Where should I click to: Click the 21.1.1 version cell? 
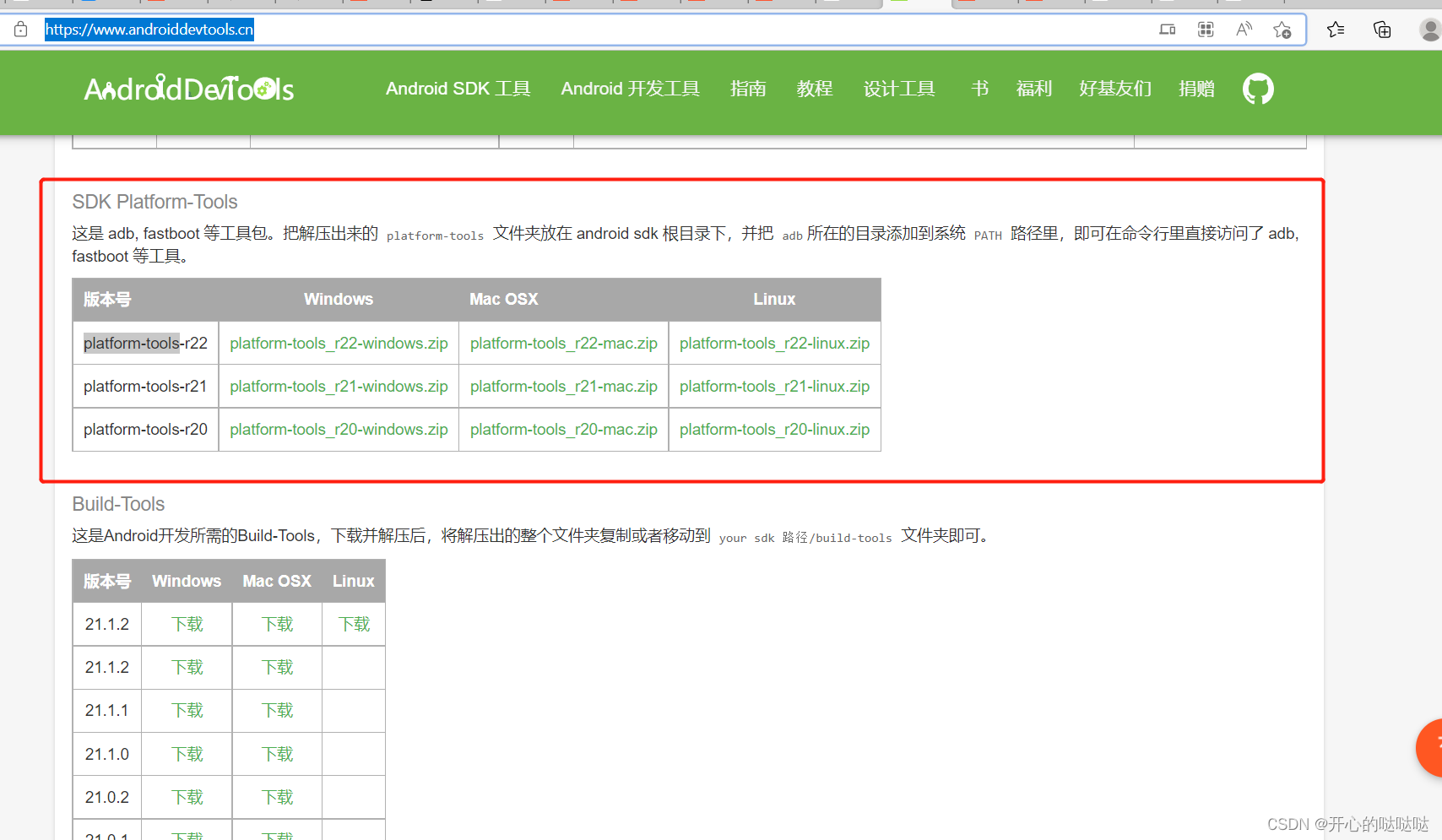pyautogui.click(x=107, y=710)
